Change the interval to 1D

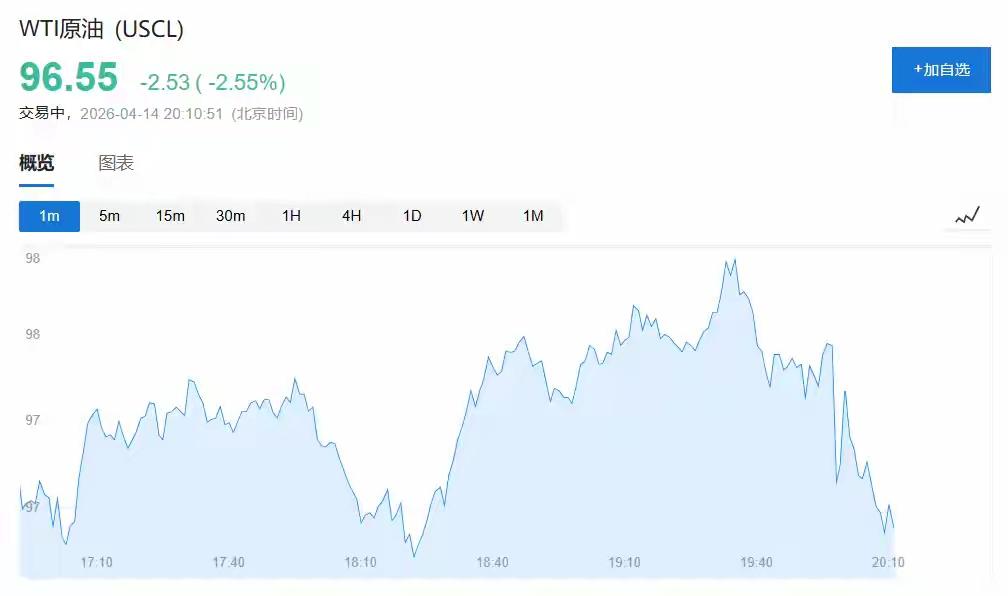412,216
